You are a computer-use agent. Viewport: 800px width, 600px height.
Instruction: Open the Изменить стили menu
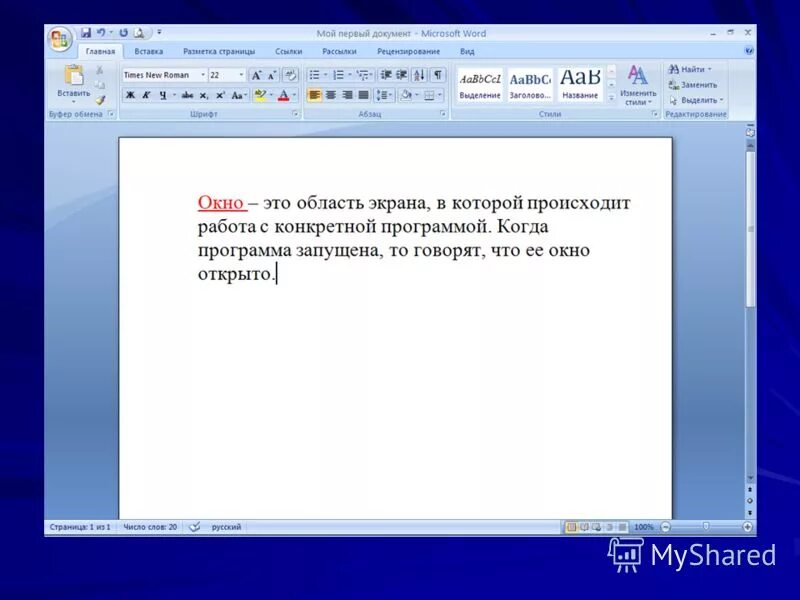[638, 85]
